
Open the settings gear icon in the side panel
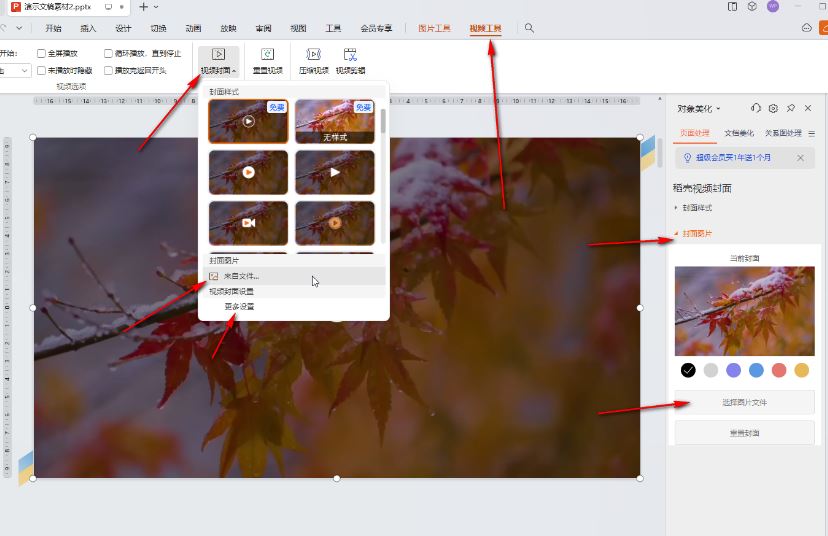[x=773, y=108]
